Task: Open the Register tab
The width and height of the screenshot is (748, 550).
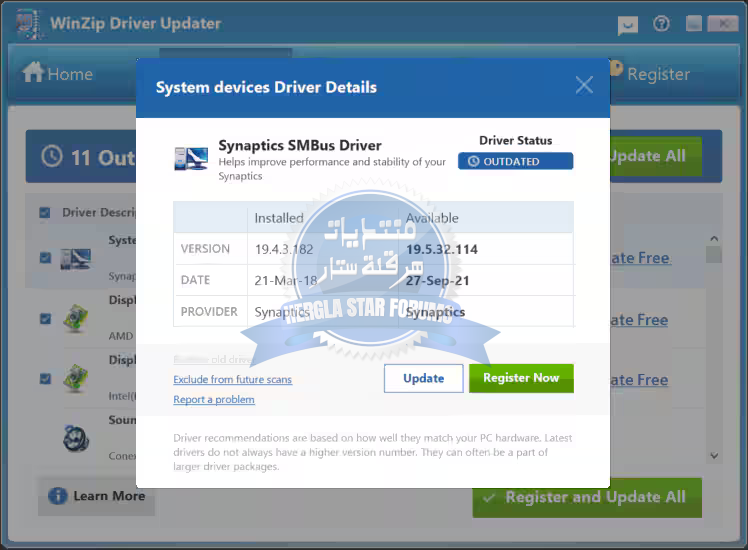Action: [648, 73]
